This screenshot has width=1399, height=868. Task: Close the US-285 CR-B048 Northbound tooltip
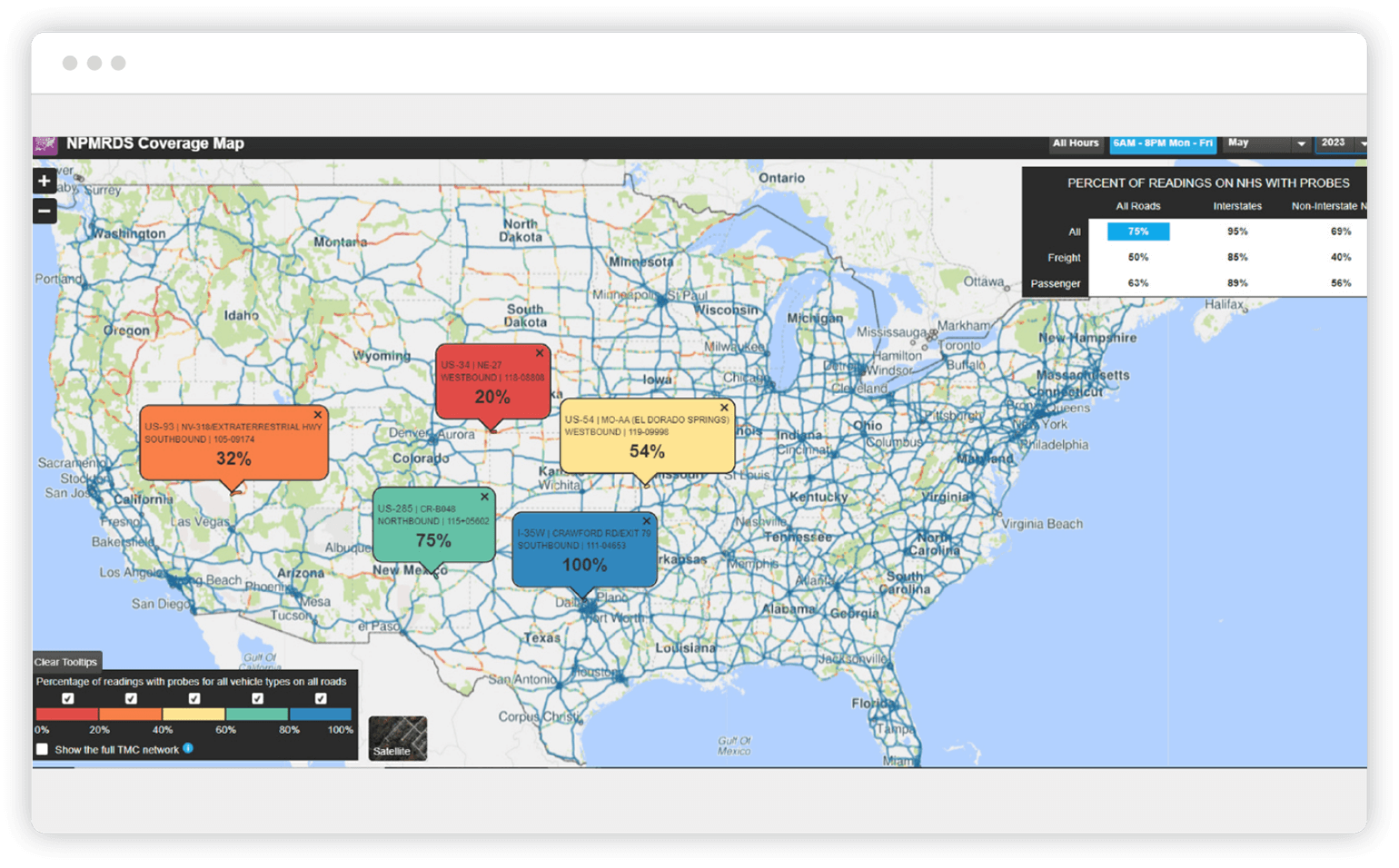[x=485, y=495]
